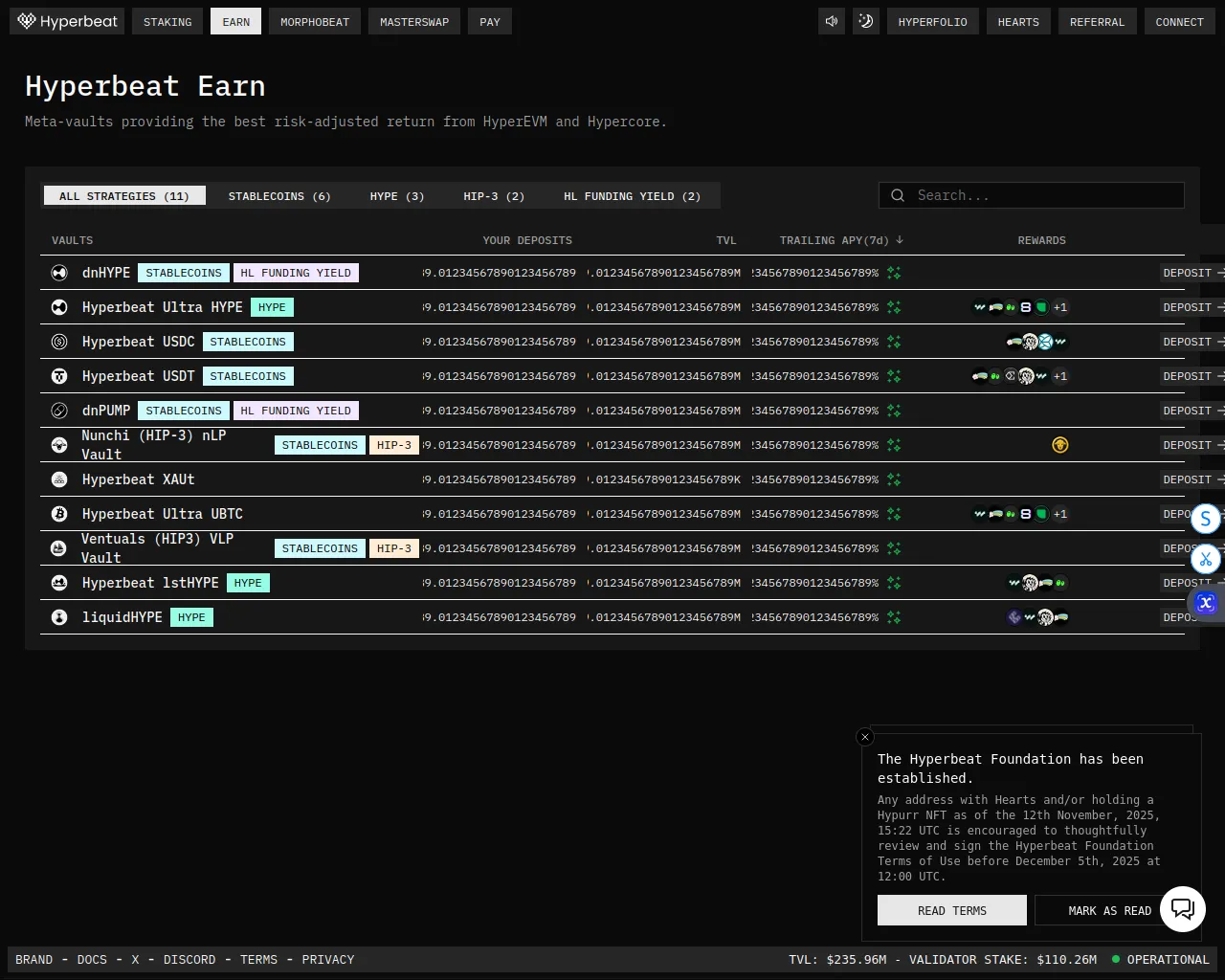The image size is (1225, 980).
Task: Open the dnHYPE vault icon
Action: 59,273
